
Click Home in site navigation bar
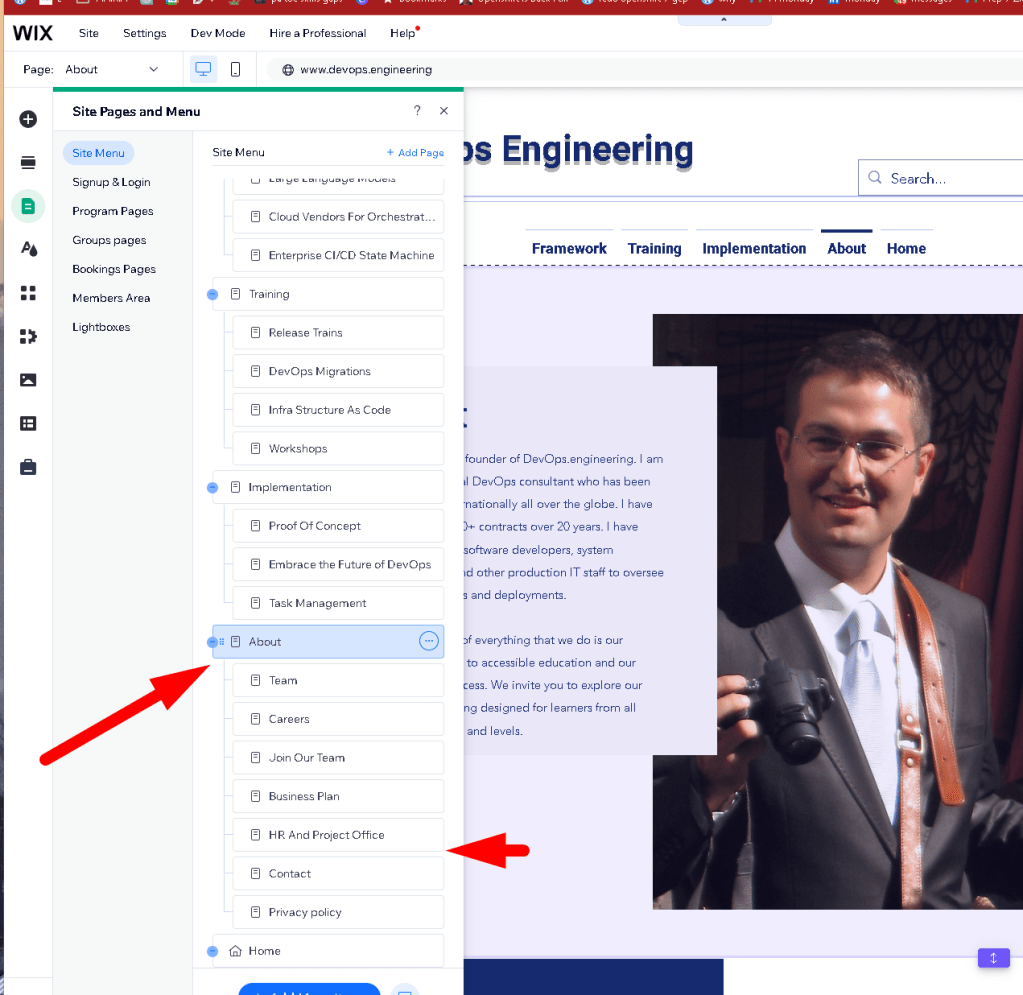(906, 249)
